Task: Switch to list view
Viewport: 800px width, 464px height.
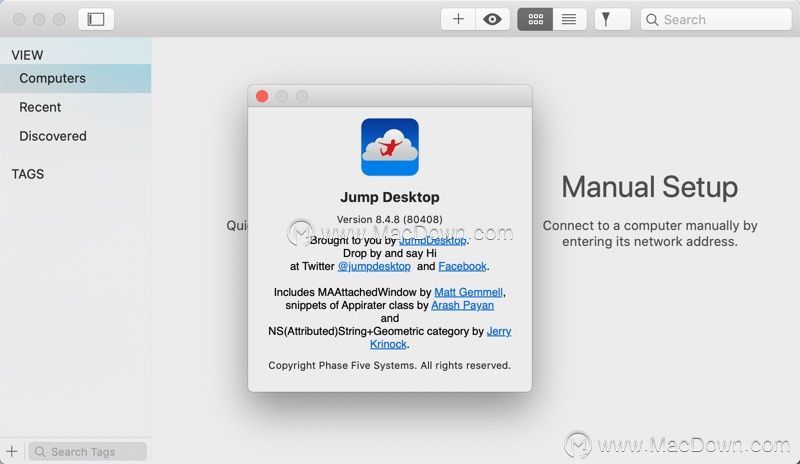Action: 569,19
